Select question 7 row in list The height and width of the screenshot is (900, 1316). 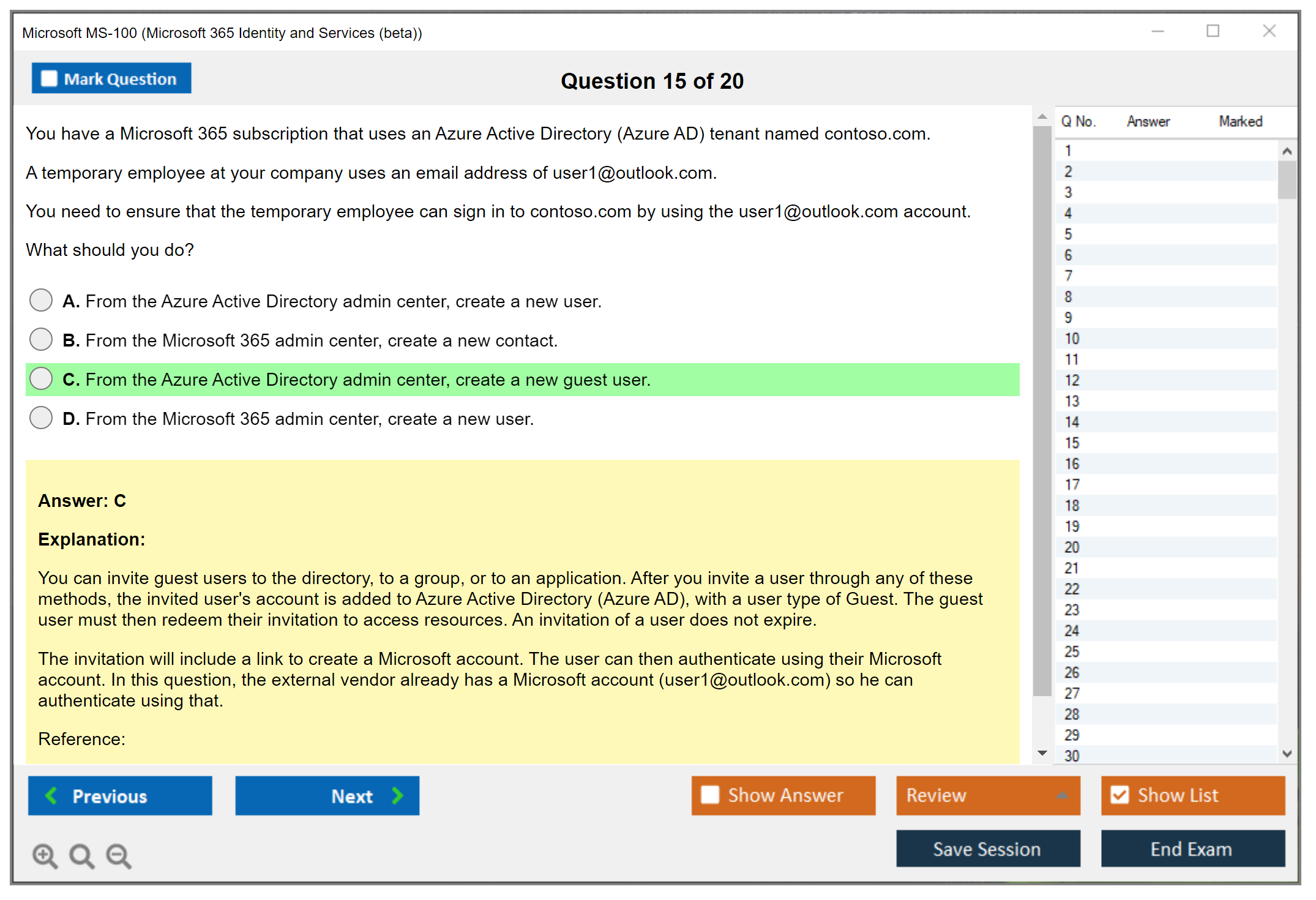(1068, 276)
